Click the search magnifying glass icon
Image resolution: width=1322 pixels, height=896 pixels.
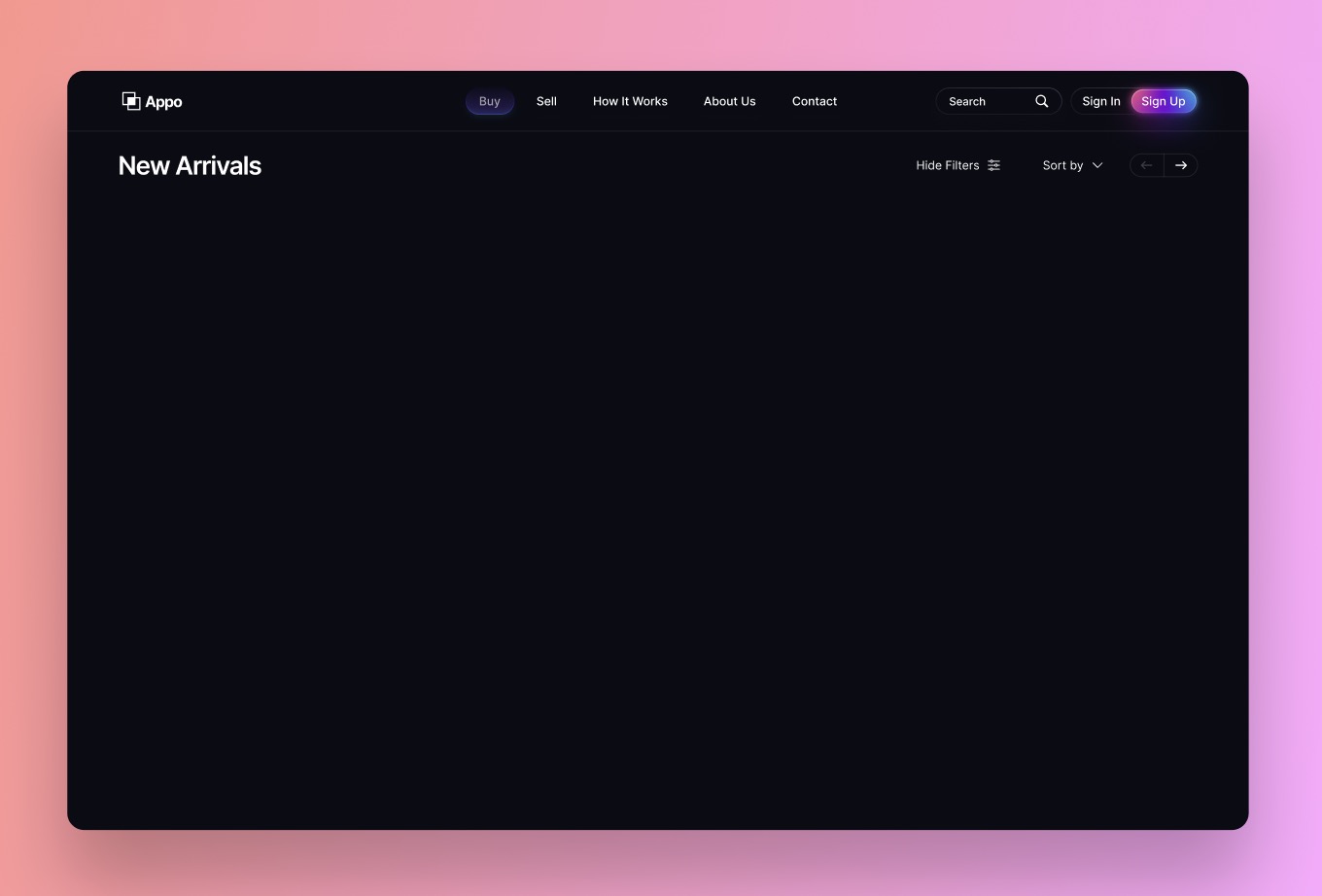click(1041, 100)
